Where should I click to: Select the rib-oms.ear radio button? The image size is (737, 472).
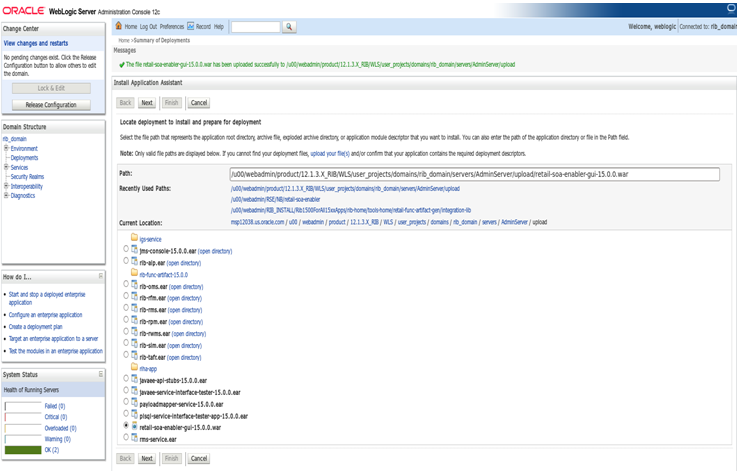point(126,284)
